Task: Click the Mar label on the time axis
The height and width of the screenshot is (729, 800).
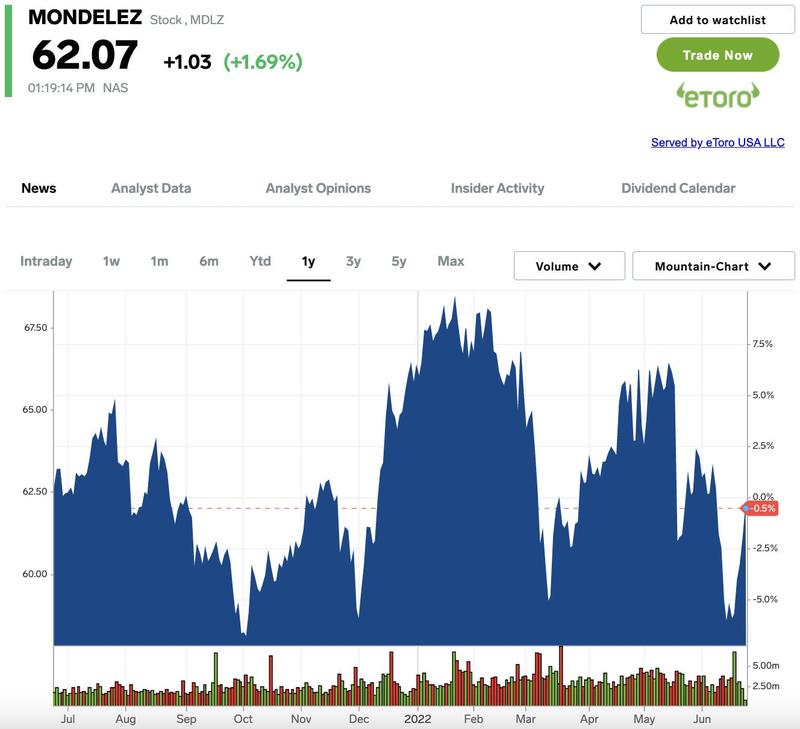Action: (x=526, y=719)
